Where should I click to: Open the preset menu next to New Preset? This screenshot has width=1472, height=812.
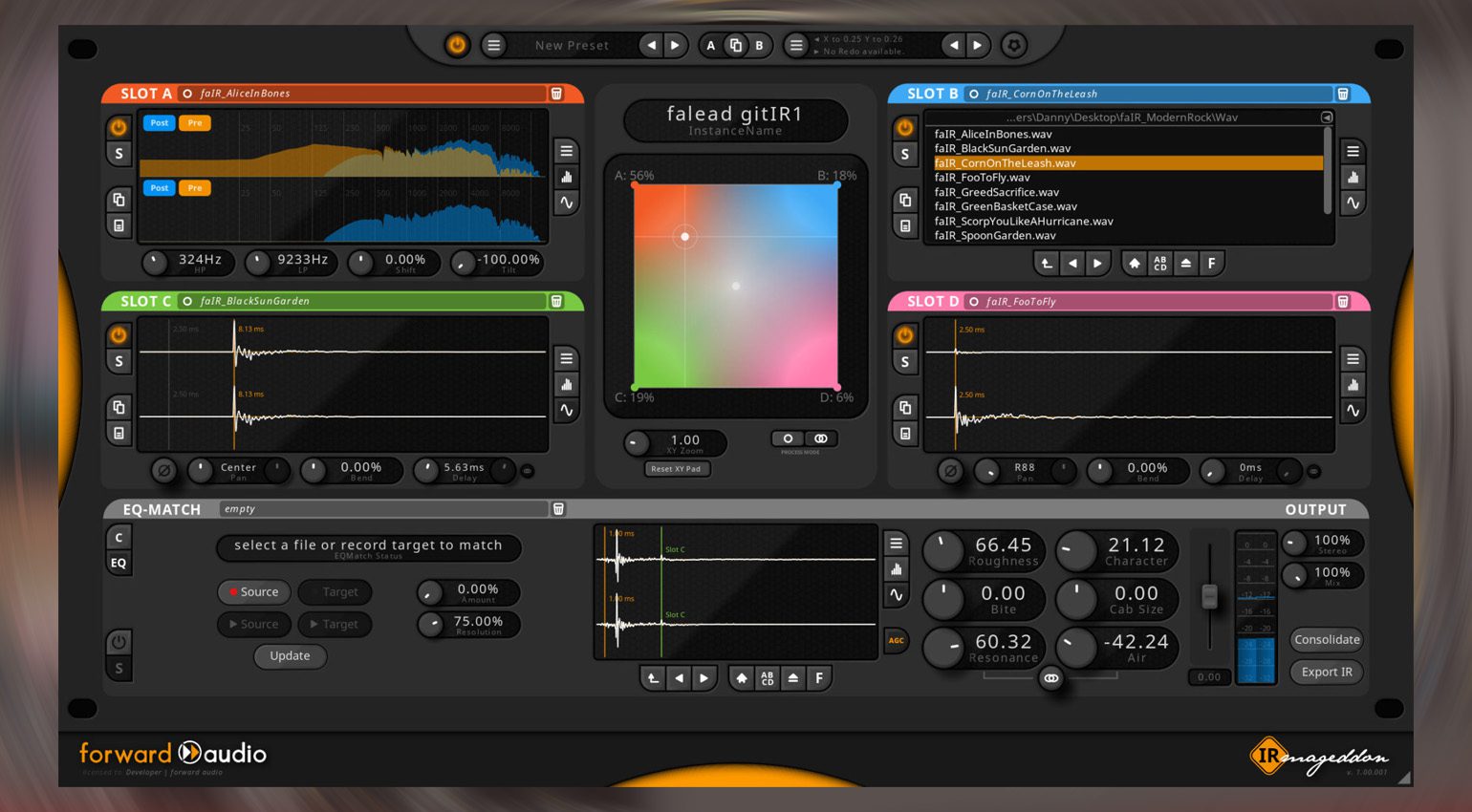point(493,45)
